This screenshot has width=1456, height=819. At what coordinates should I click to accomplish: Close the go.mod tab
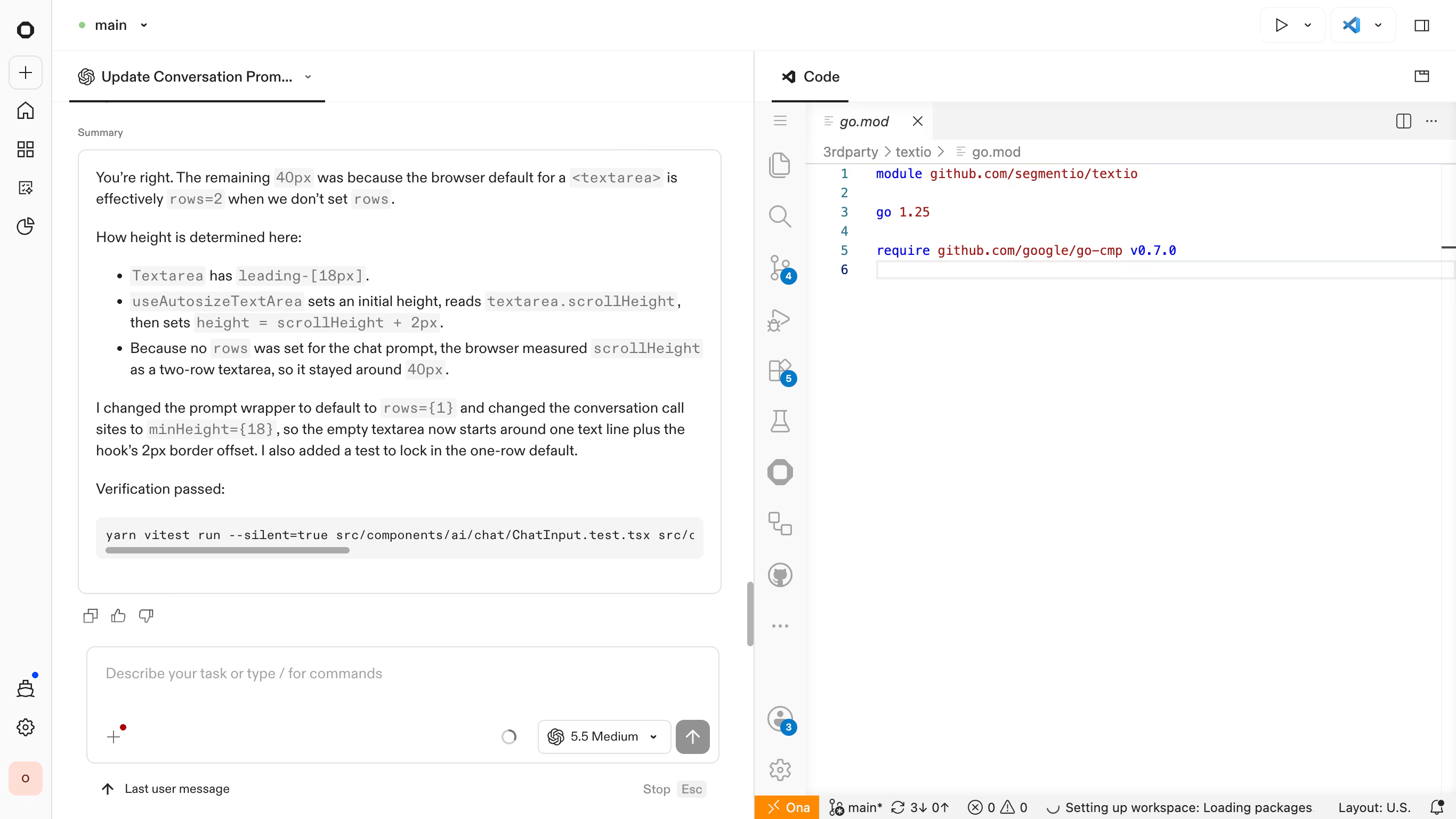(917, 121)
